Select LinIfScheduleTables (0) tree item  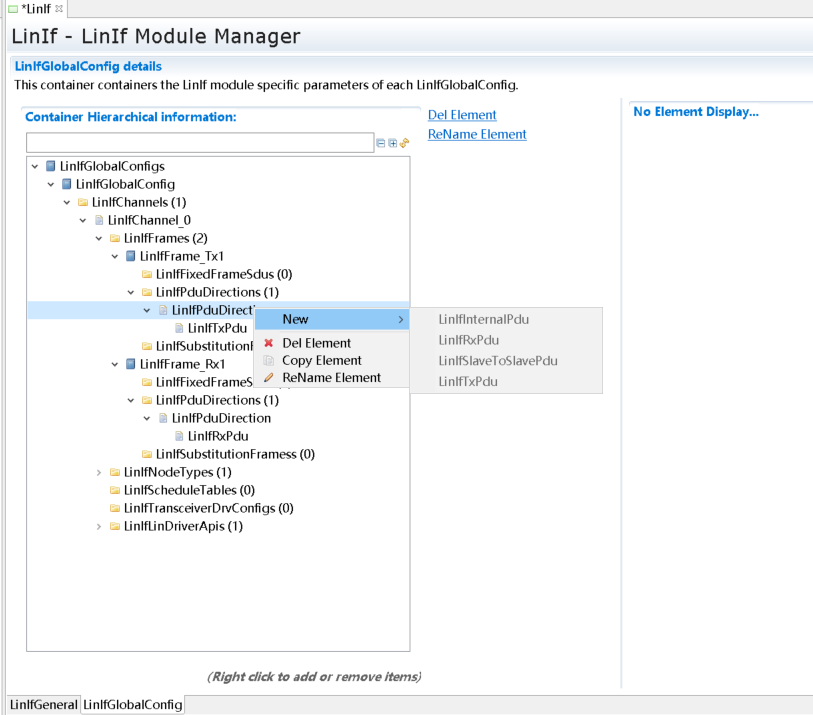click(189, 490)
